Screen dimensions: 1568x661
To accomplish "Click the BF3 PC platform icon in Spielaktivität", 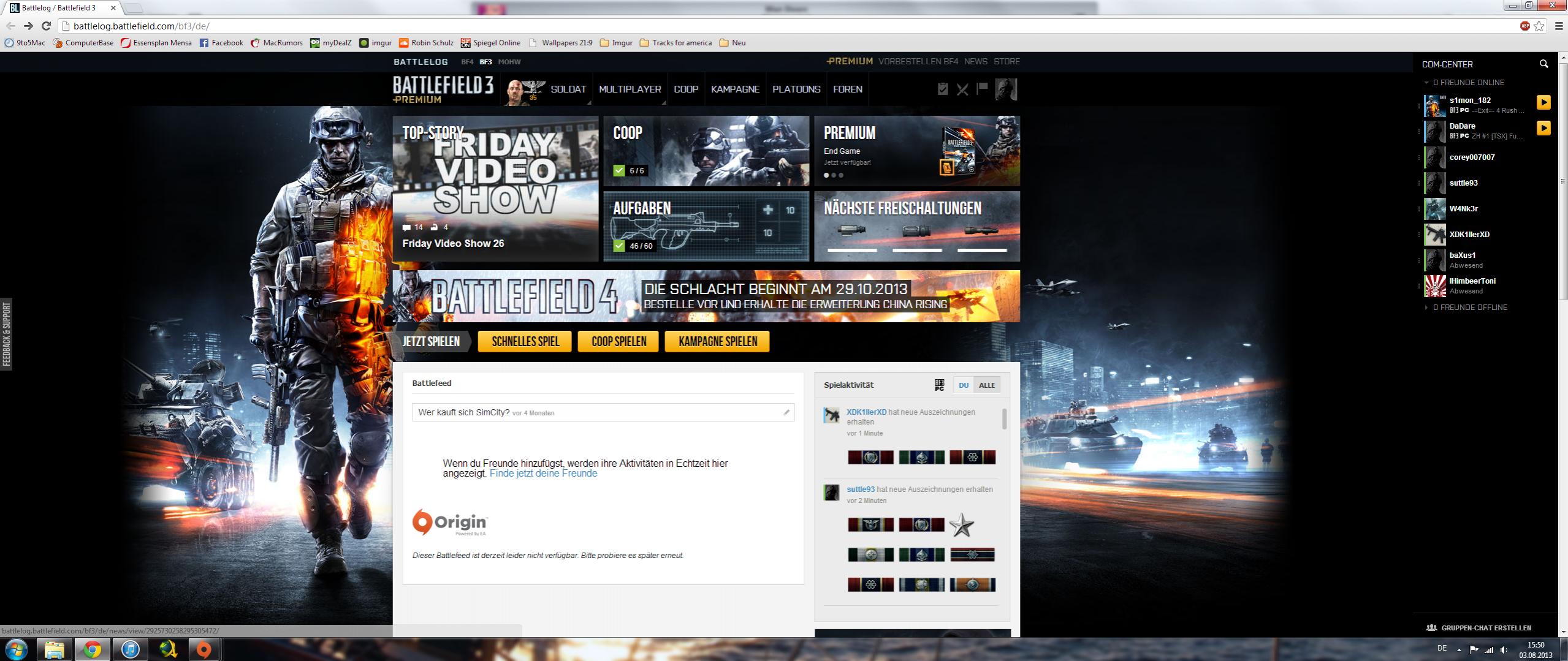I will (939, 385).
